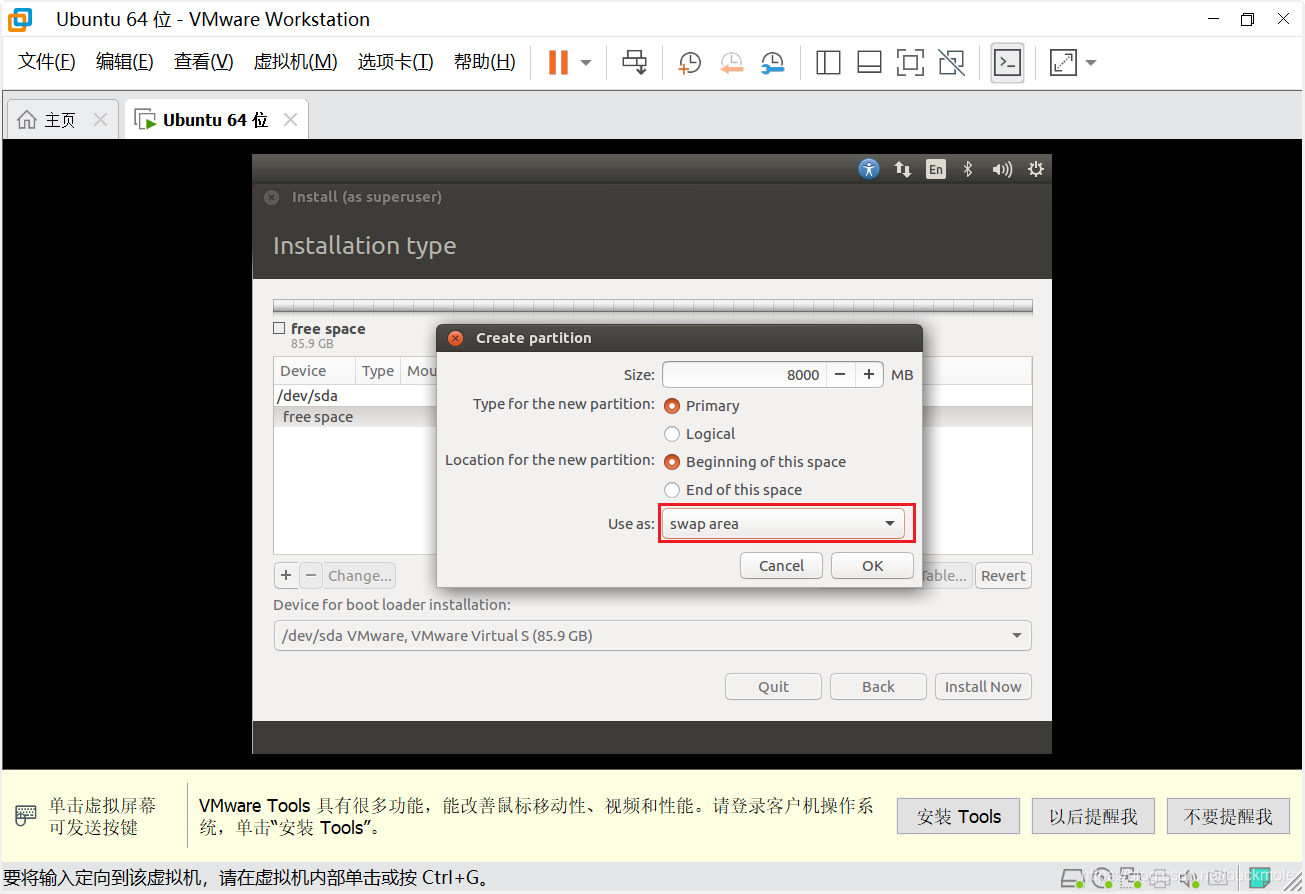Increase partition size with plus button
This screenshot has height=894, width=1305.
tap(869, 375)
